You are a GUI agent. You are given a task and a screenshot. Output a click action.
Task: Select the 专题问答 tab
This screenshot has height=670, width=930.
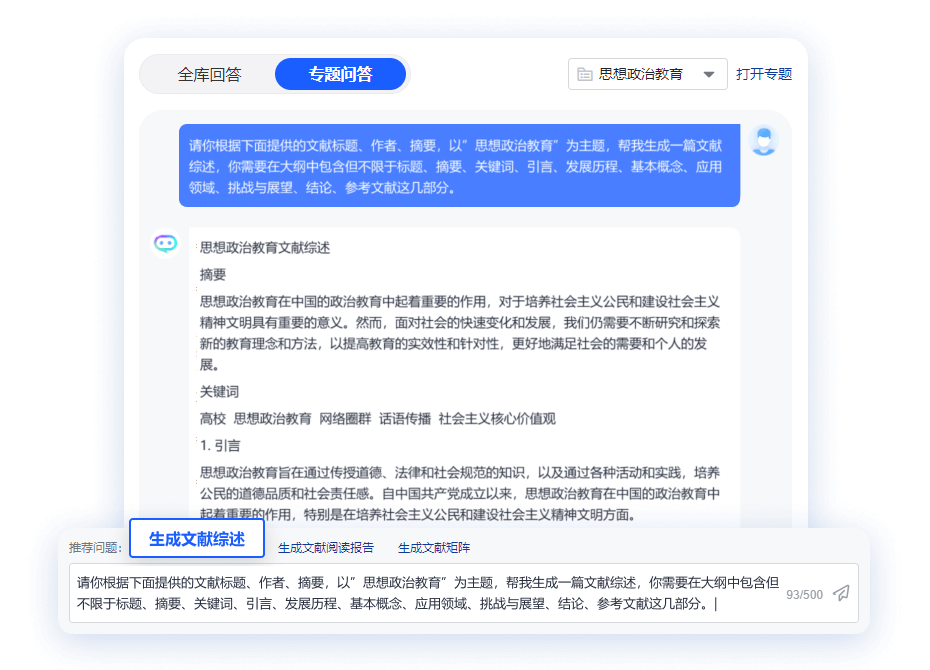(341, 73)
